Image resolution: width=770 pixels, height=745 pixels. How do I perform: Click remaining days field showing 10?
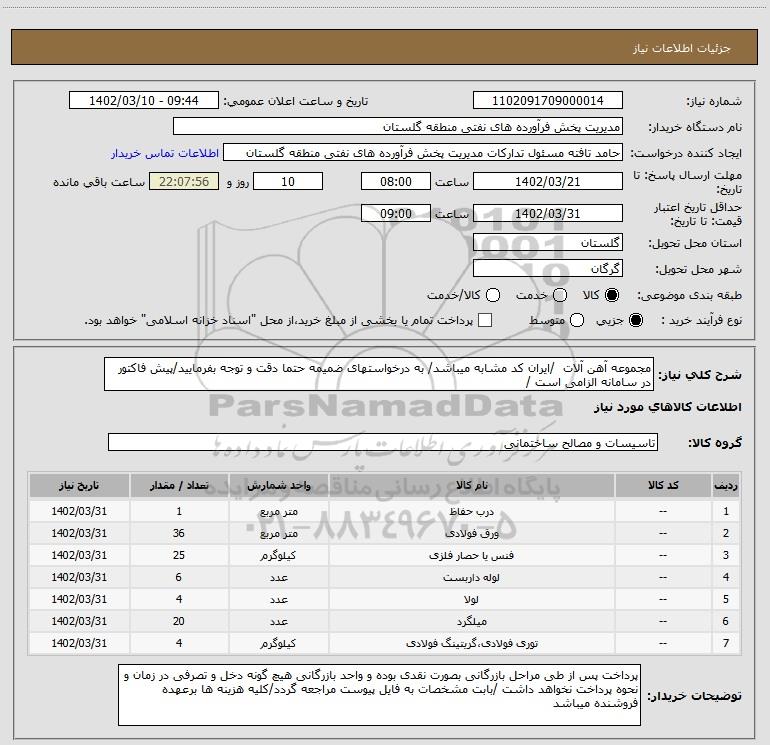tap(288, 181)
